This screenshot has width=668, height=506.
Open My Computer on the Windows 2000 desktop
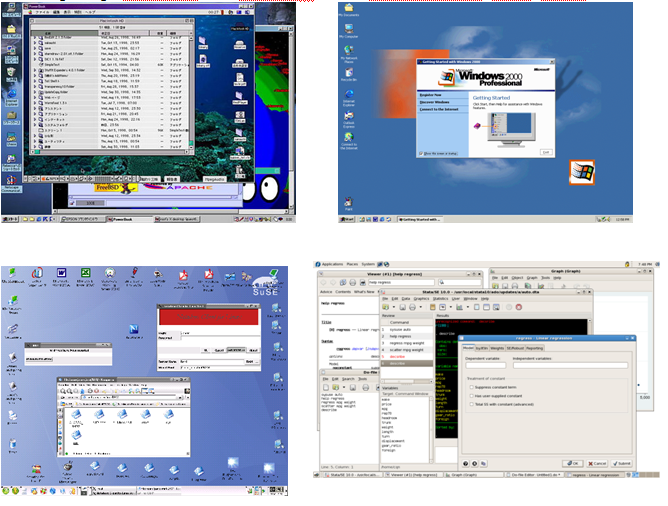click(349, 29)
